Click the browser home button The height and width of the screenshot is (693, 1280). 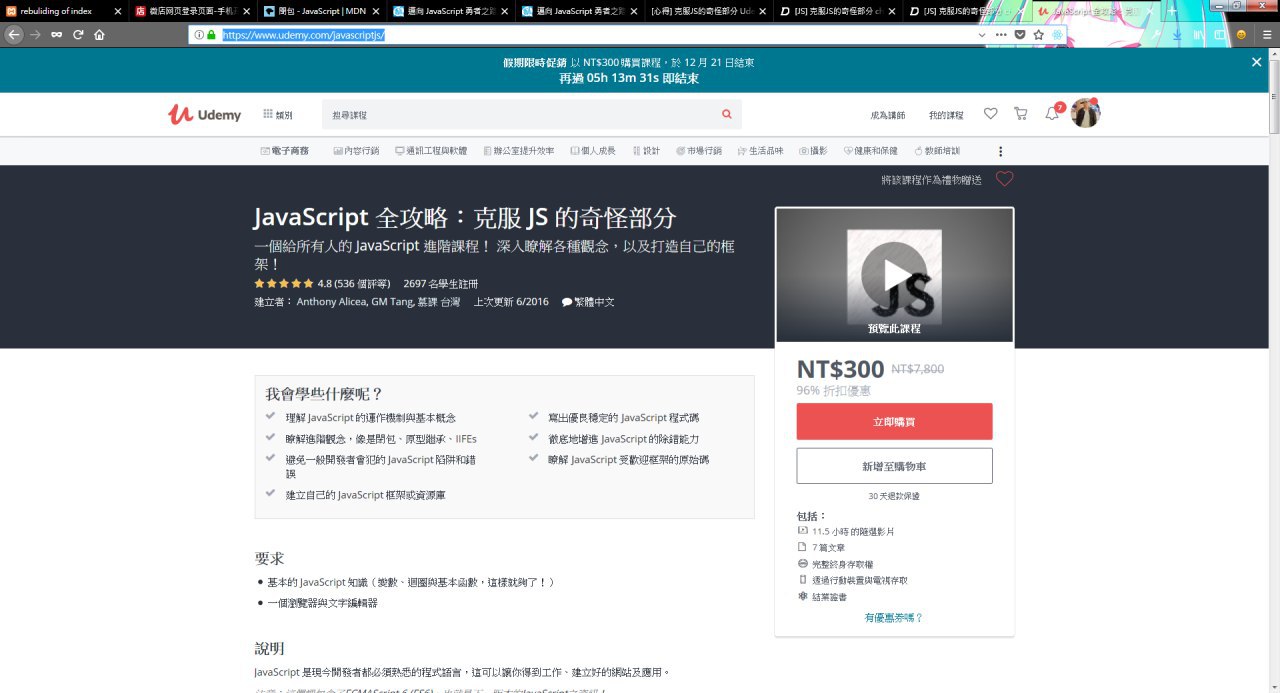99,34
